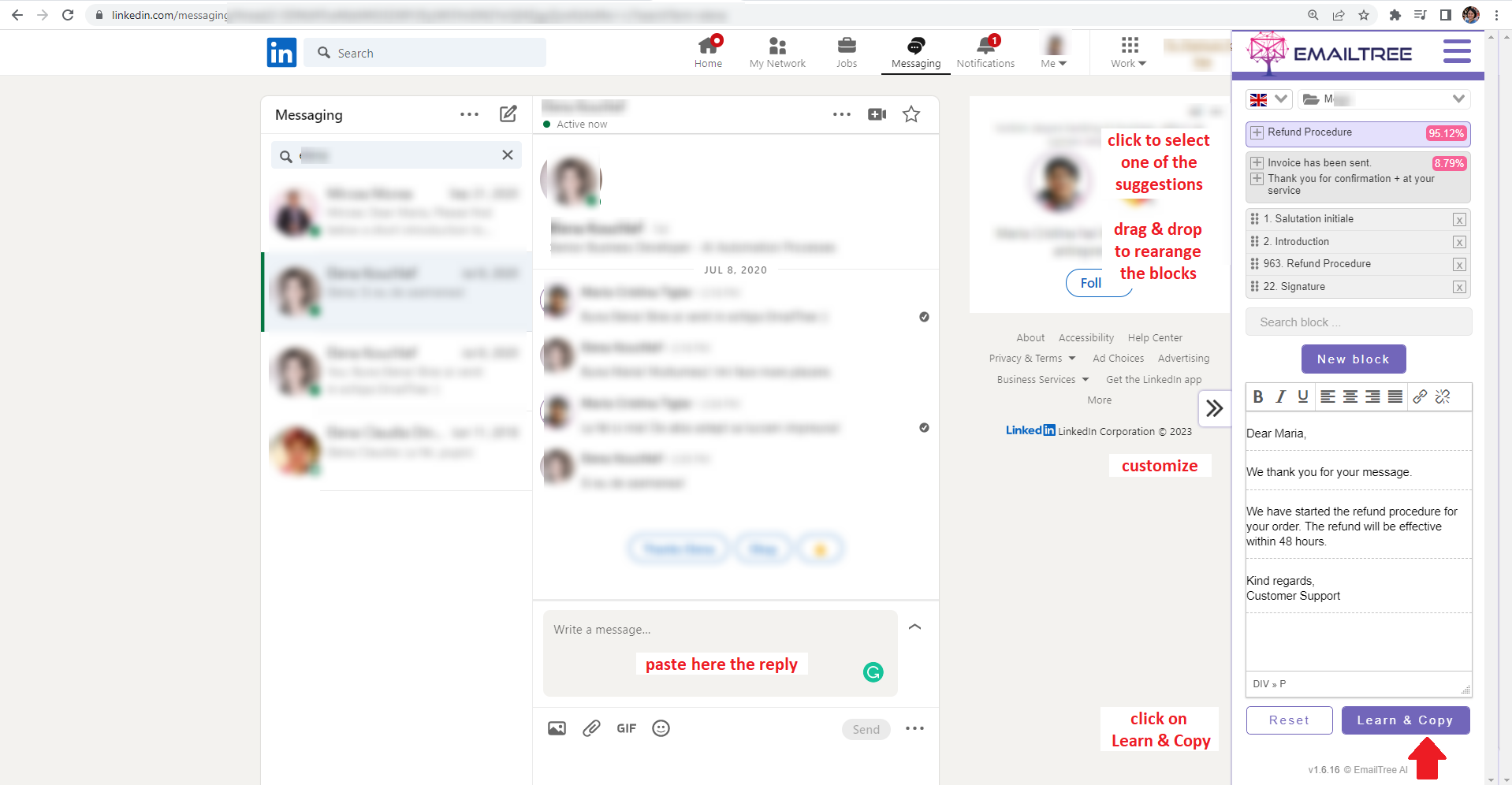This screenshot has height=785, width=1512.
Task: Align text left
Action: [1328, 396]
